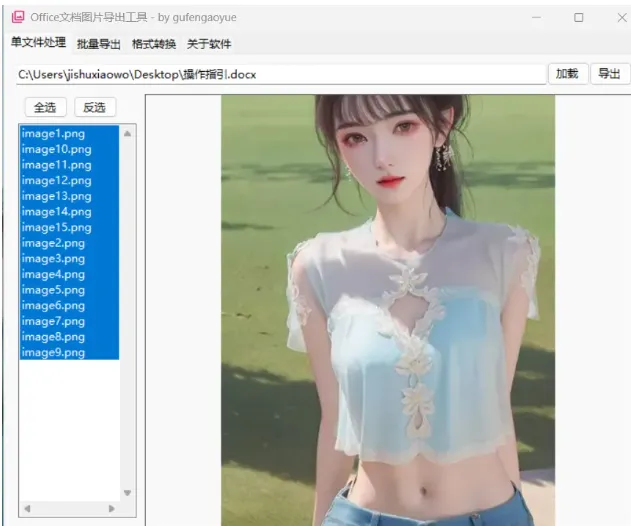
Task: Select image2.png in the list
Action: 69,243
